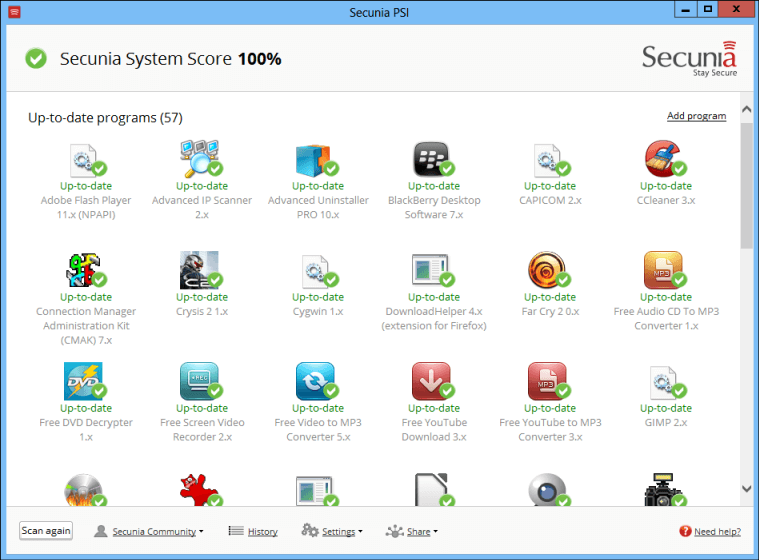The image size is (759, 560).
Task: Click the CCleaner 3.x label
Action: pos(666,200)
